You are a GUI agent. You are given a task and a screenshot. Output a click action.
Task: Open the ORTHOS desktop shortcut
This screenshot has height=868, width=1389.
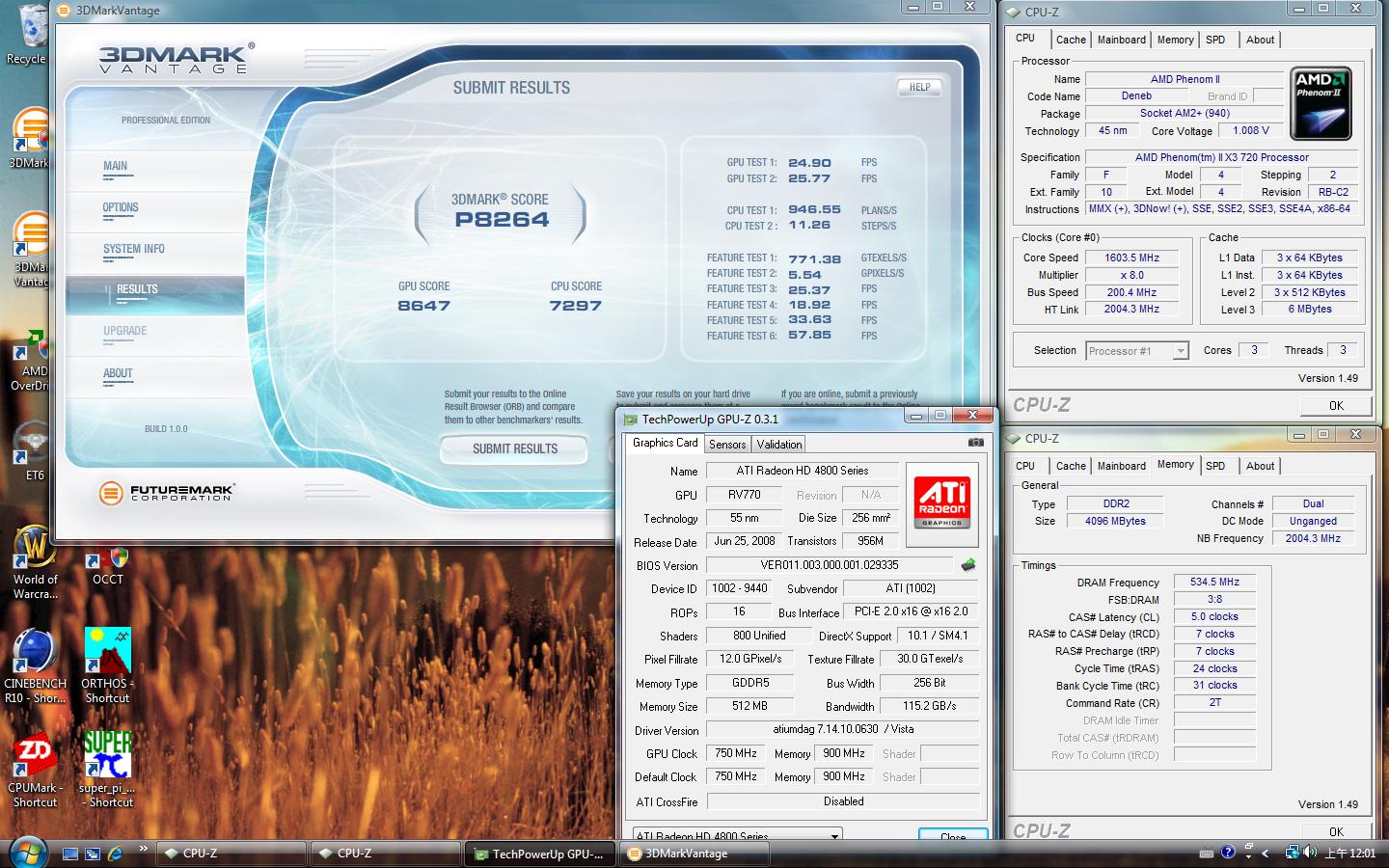coord(107,666)
